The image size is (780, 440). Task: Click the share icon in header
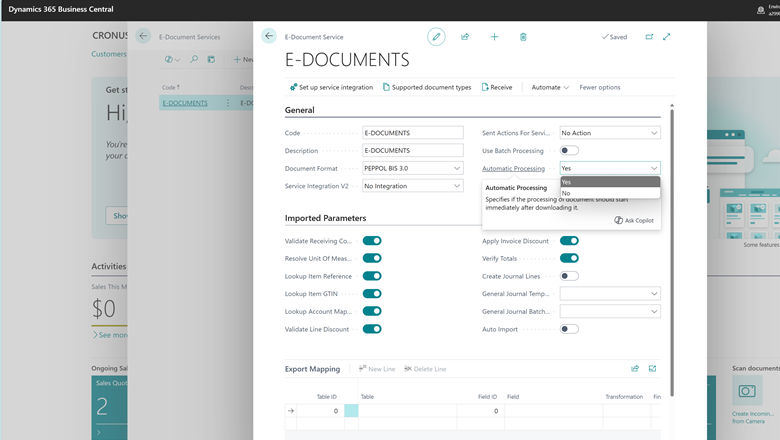pyautogui.click(x=465, y=37)
